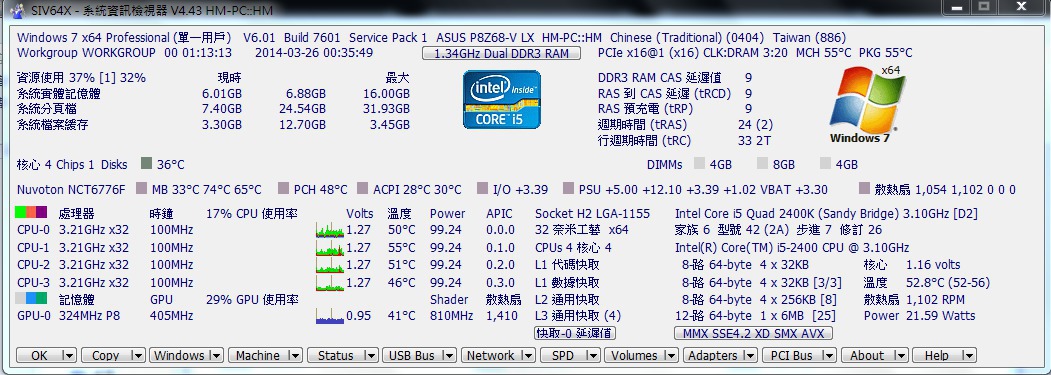Click the PSU voltage indicator square

[x=569, y=189]
